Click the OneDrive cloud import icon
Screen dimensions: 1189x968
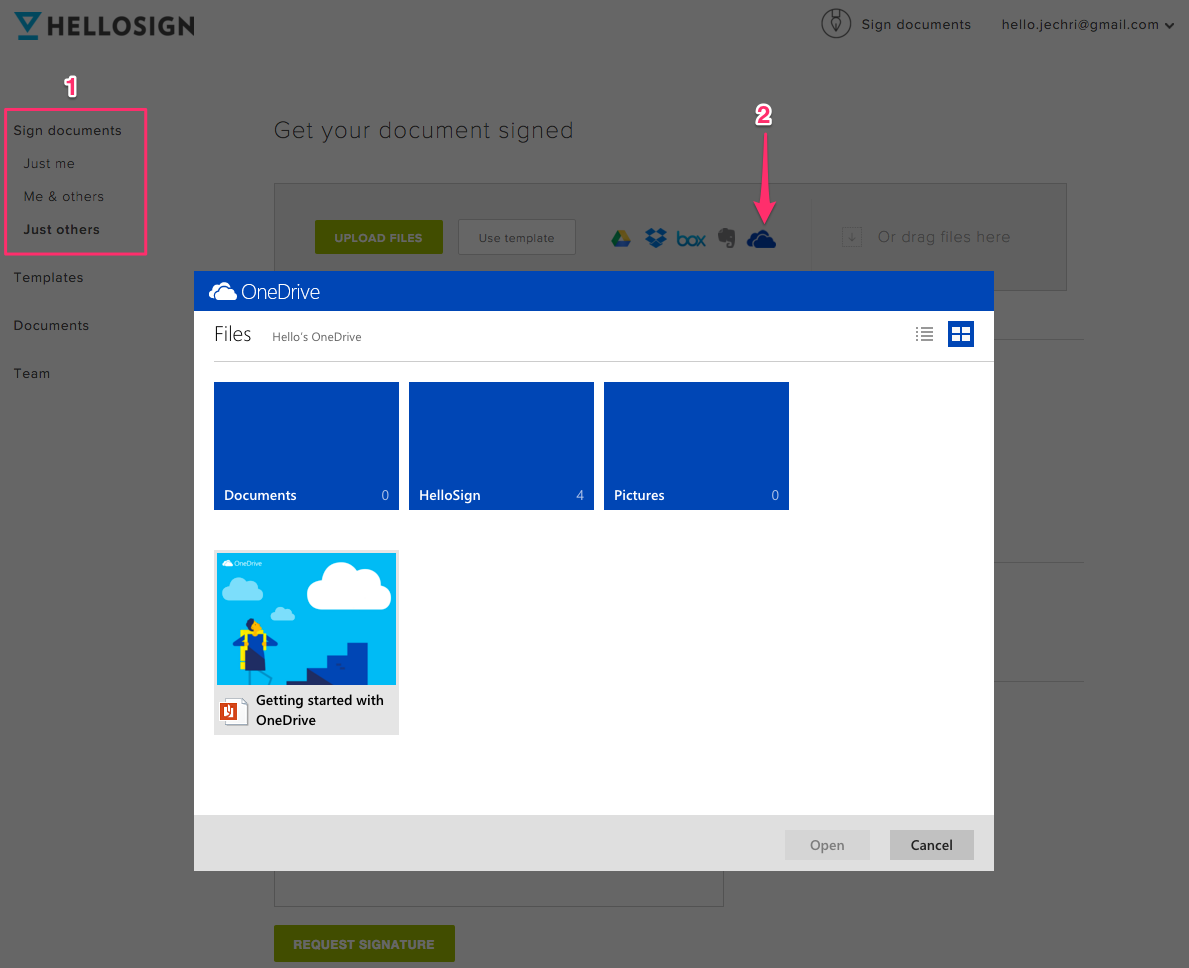pos(761,240)
